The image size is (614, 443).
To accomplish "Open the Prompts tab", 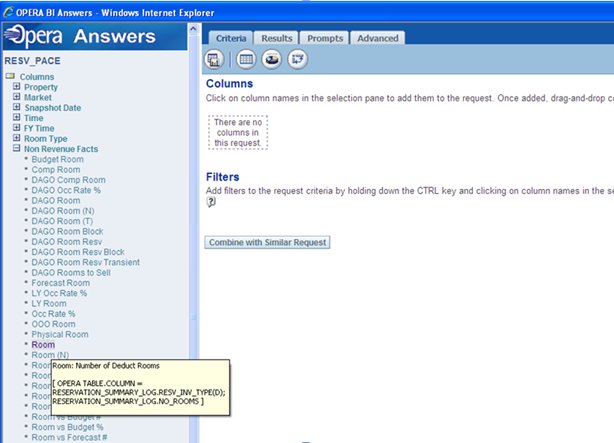I will point(325,38).
